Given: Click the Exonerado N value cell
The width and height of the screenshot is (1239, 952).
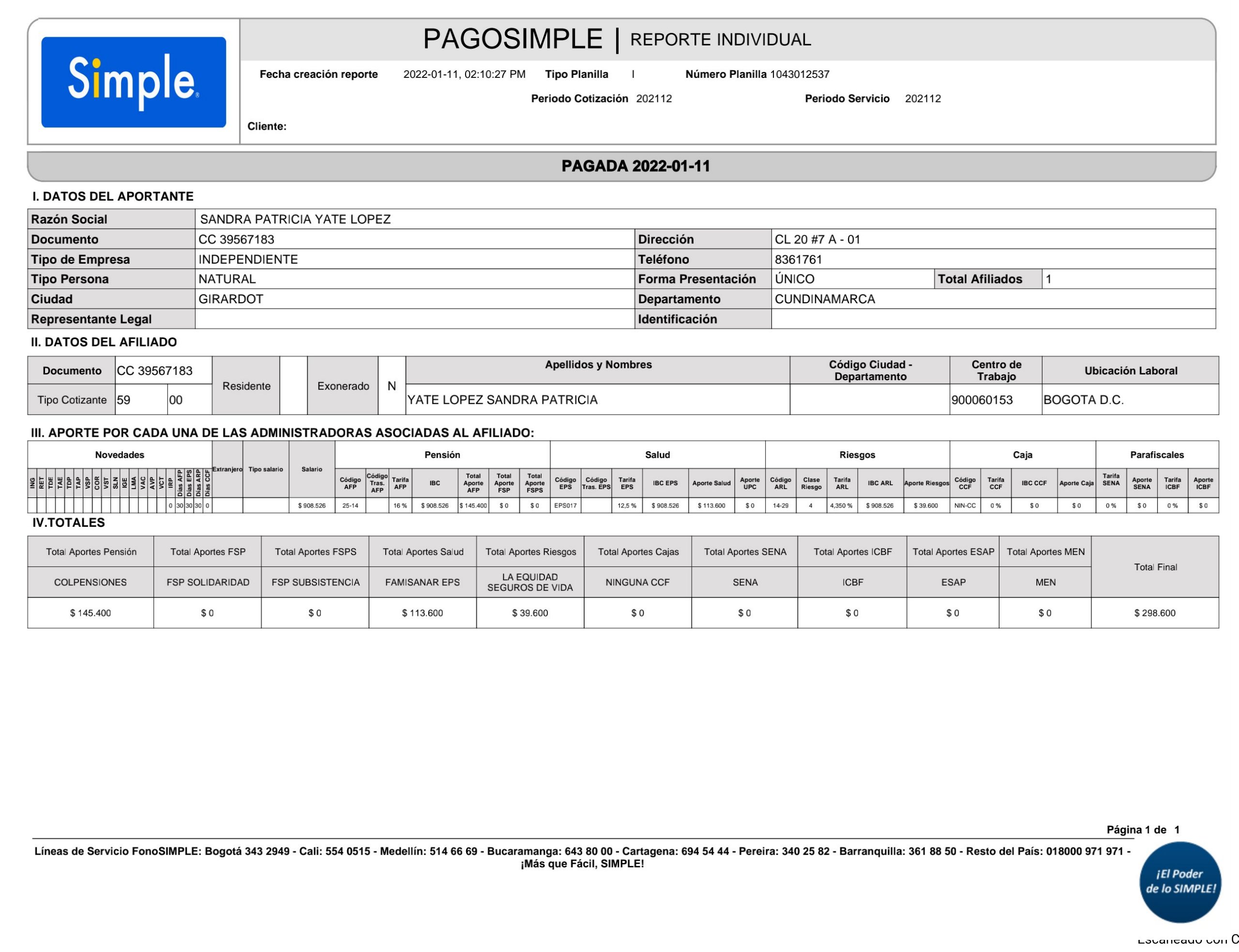Looking at the screenshot, I should pos(391,386).
